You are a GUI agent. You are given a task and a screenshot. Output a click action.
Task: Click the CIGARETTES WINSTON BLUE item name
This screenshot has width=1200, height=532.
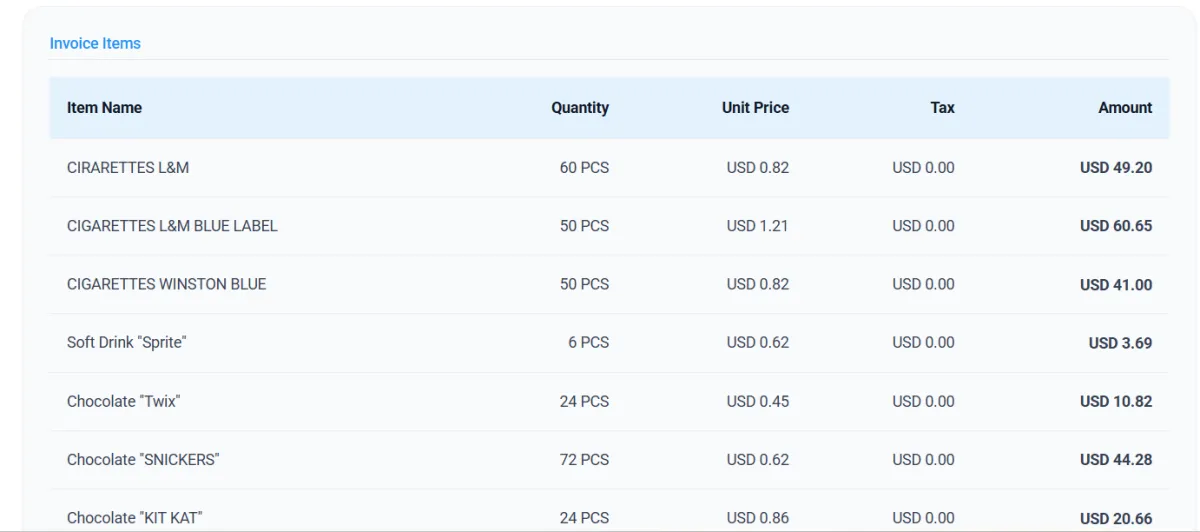[167, 284]
